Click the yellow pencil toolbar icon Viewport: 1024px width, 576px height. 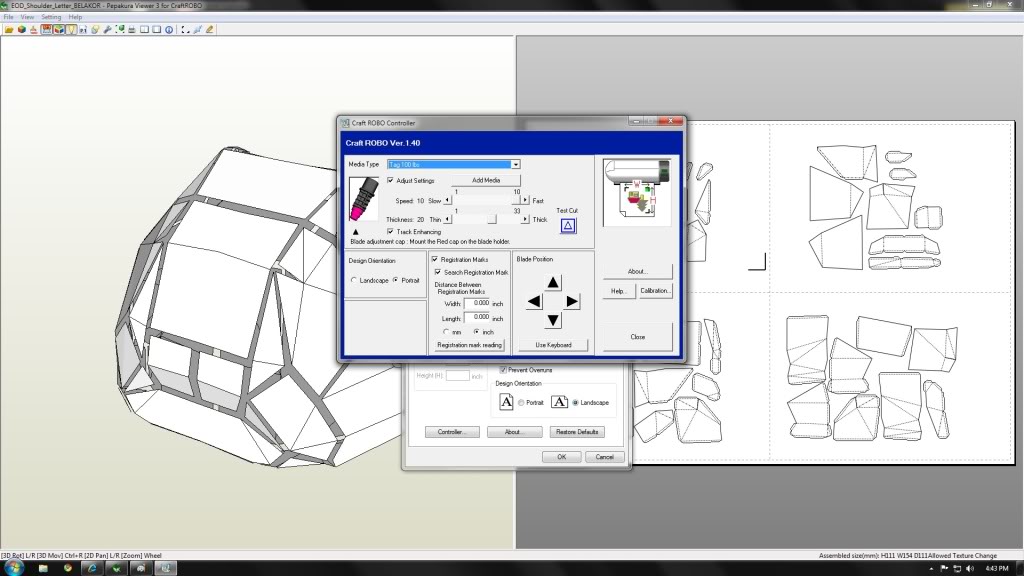[x=210, y=29]
